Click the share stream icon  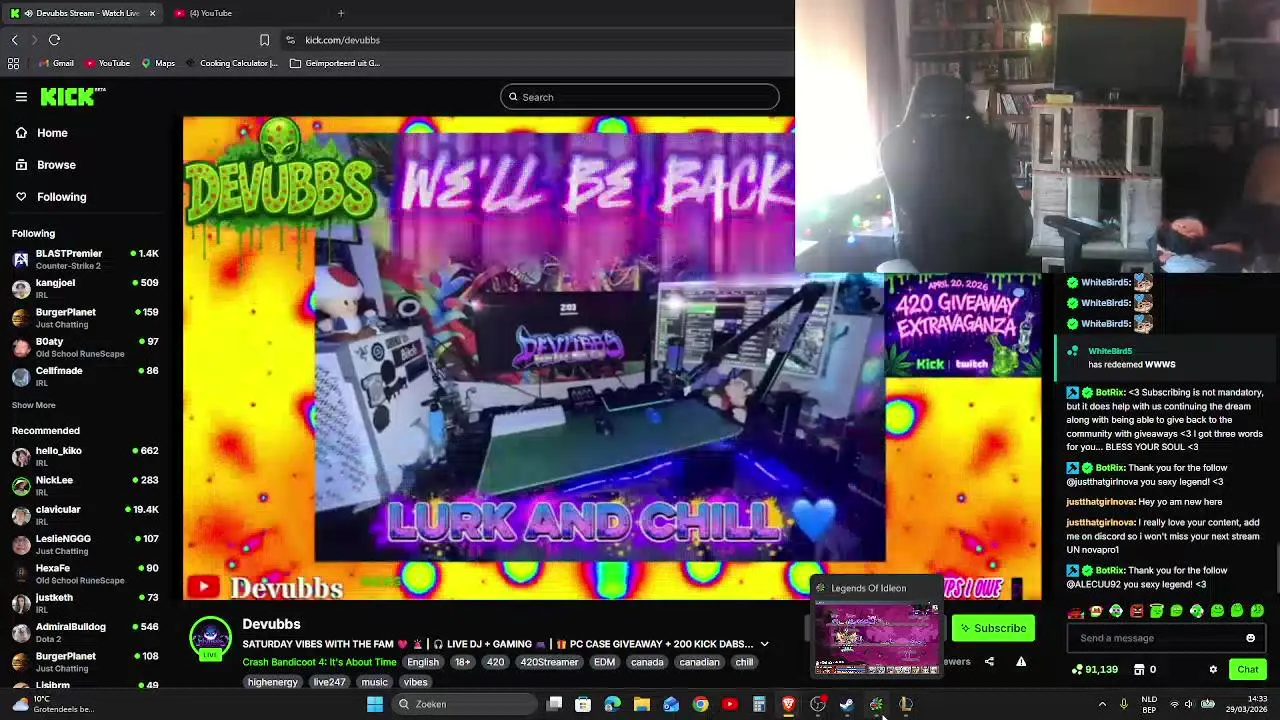[989, 662]
